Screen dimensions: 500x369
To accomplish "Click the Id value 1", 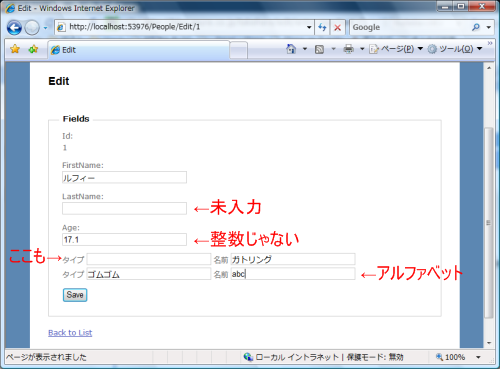I will pyautogui.click(x=65, y=148).
